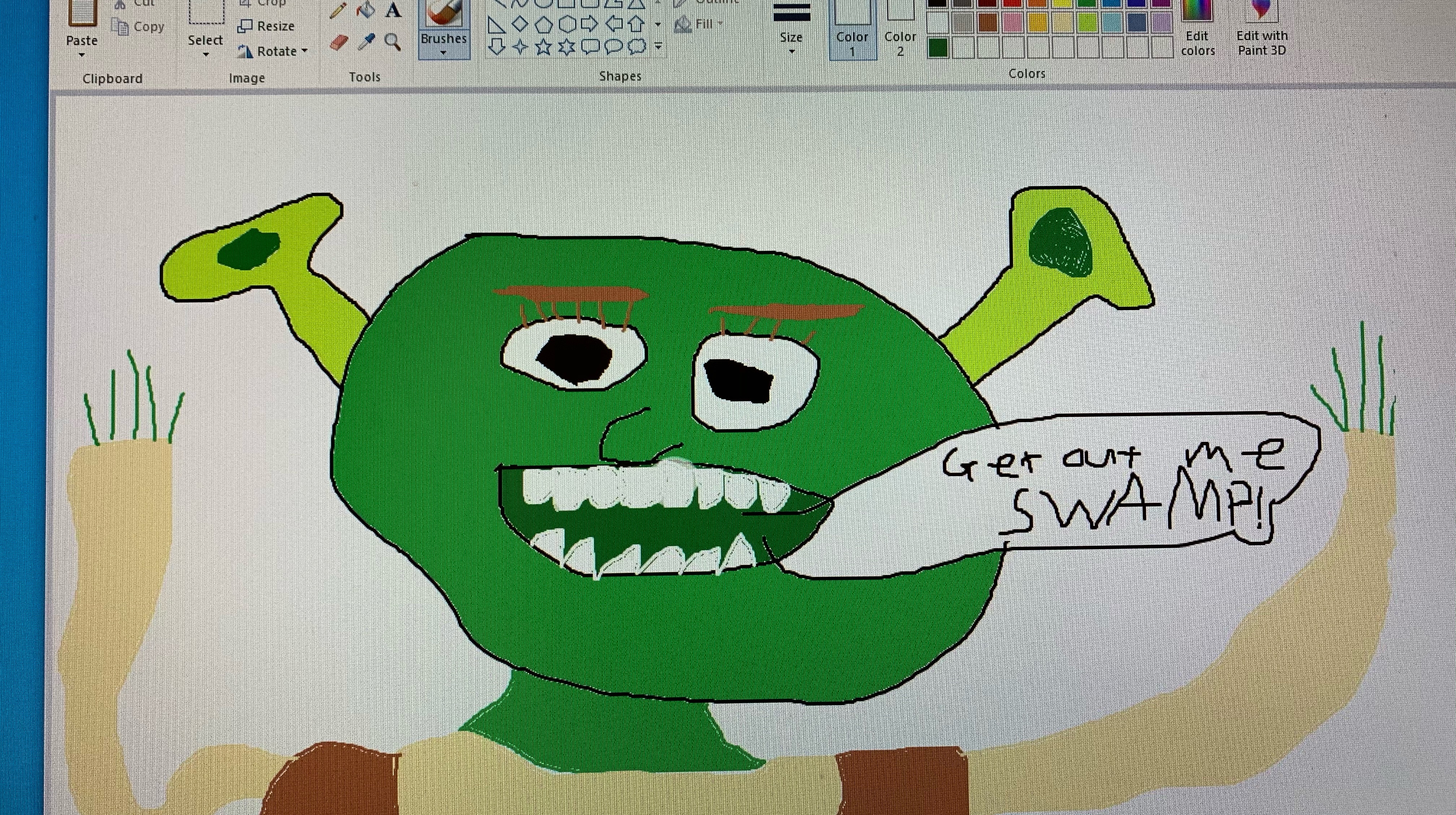Pick the Color picker eyedropper tool
Viewport: 1456px width, 815px height.
click(x=366, y=42)
